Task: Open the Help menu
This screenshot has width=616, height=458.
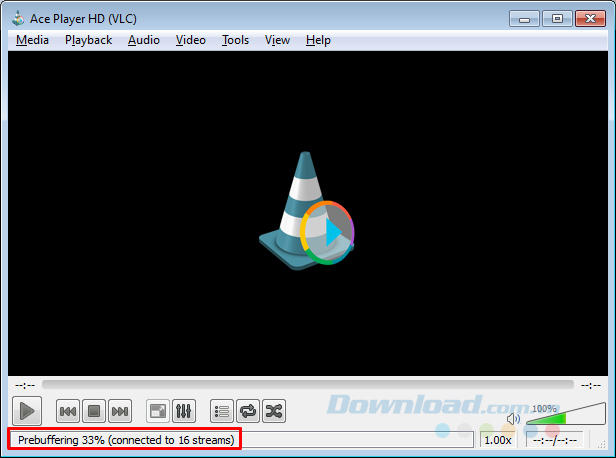Action: (x=318, y=40)
